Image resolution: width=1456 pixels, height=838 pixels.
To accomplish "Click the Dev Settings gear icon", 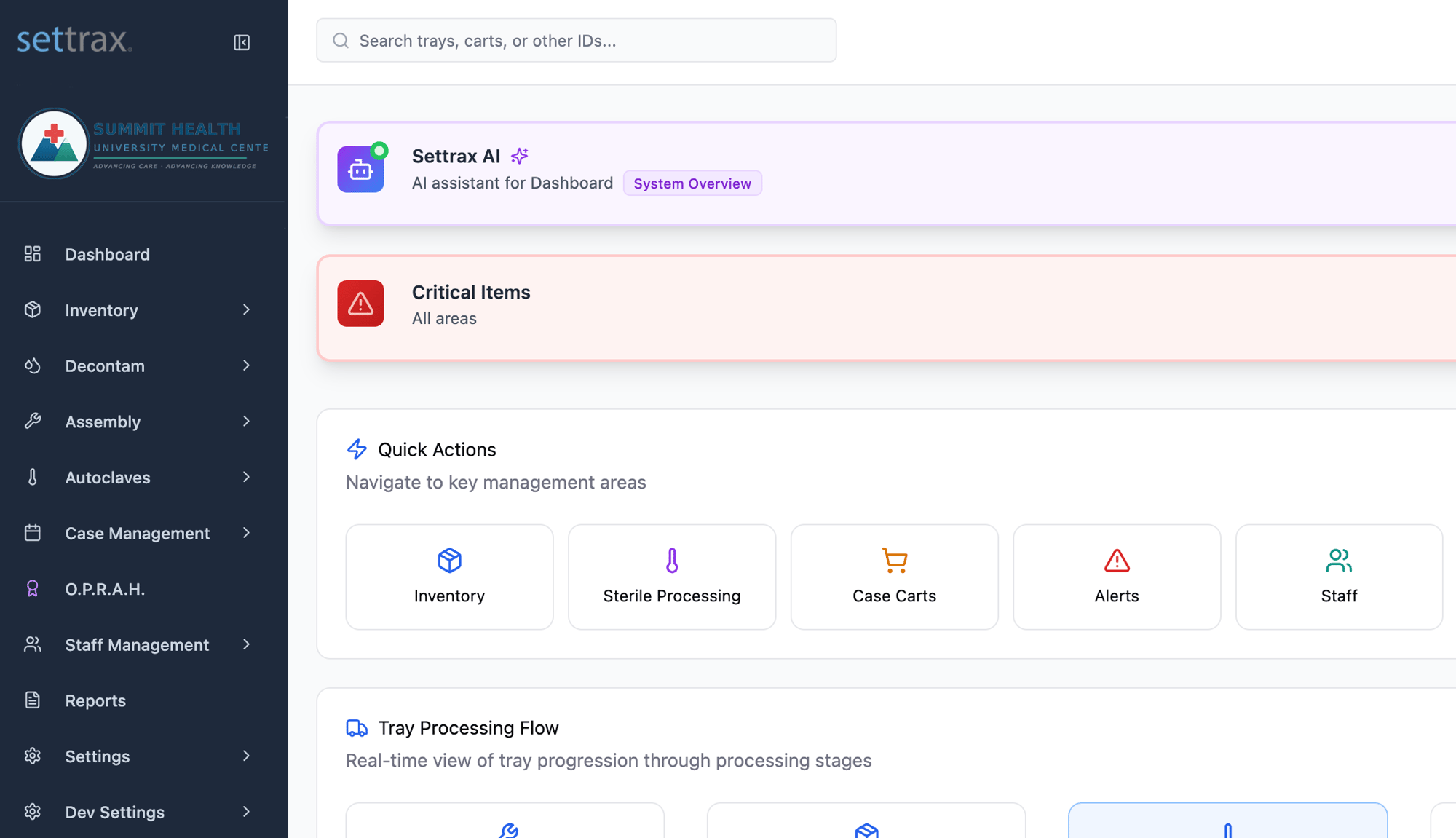I will tap(33, 812).
